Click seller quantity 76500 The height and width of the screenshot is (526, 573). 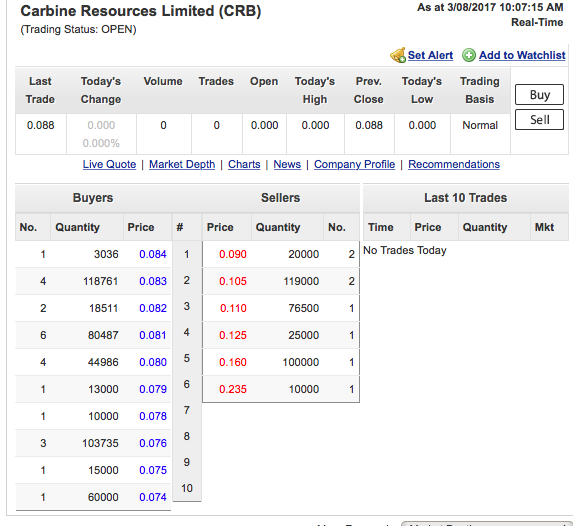click(x=304, y=308)
